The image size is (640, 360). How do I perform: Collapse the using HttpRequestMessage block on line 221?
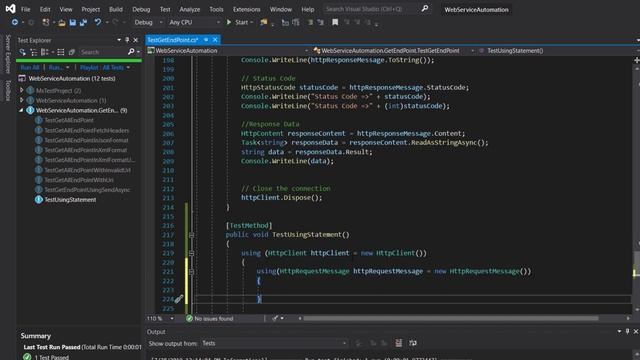pyautogui.click(x=191, y=272)
